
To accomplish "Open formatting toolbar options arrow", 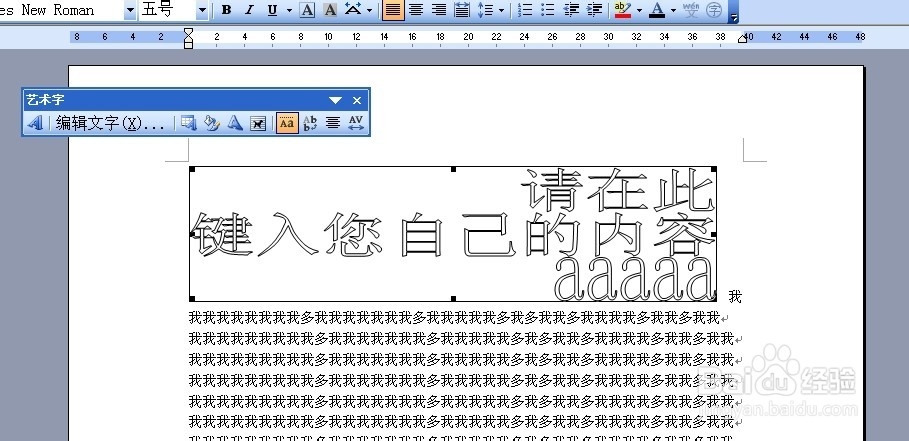I will click(x=733, y=12).
